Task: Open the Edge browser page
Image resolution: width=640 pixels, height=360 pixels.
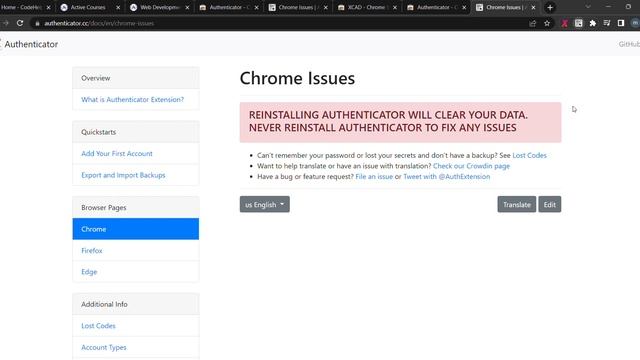Action: (x=89, y=272)
